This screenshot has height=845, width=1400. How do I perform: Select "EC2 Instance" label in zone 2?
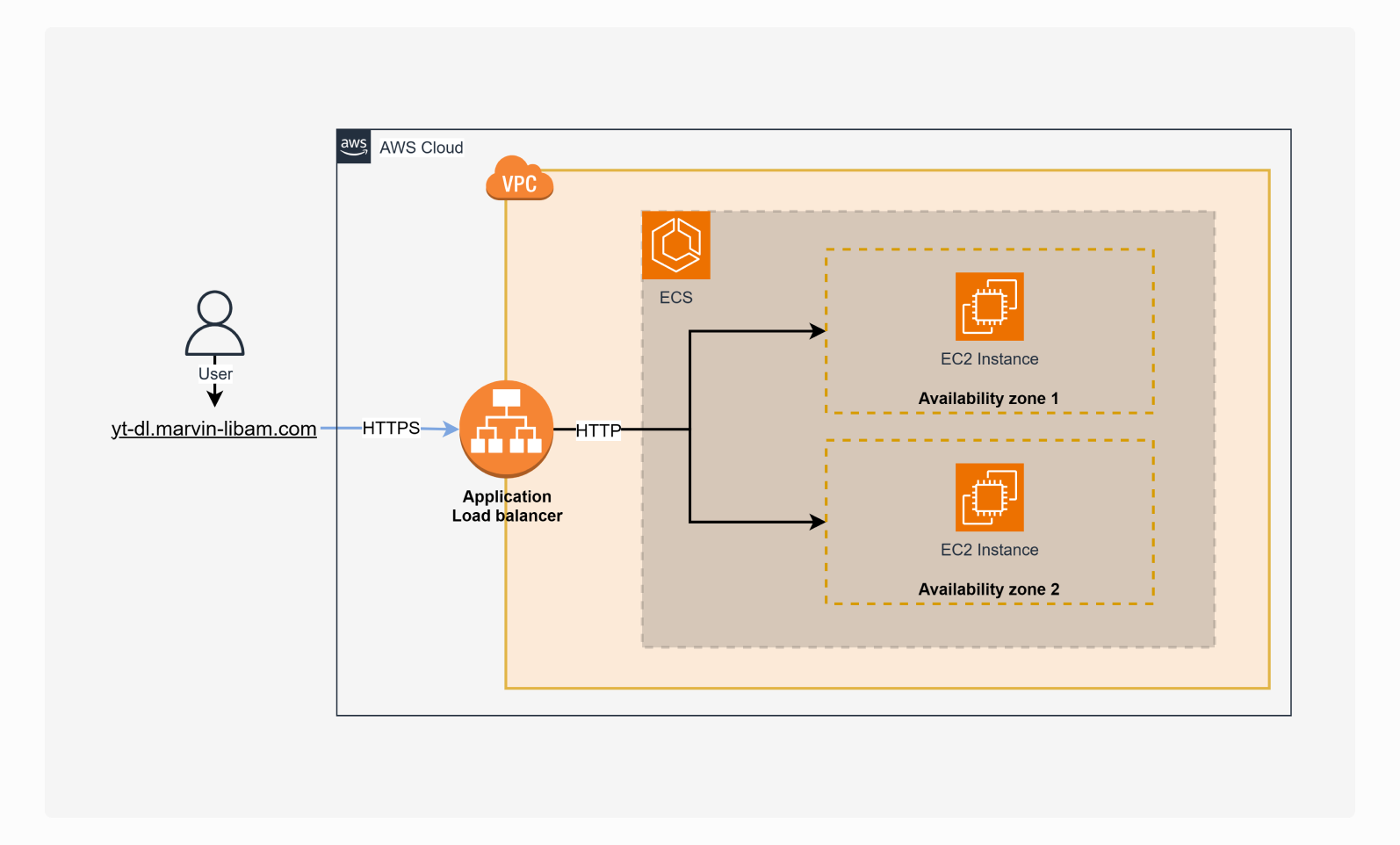pos(989,550)
